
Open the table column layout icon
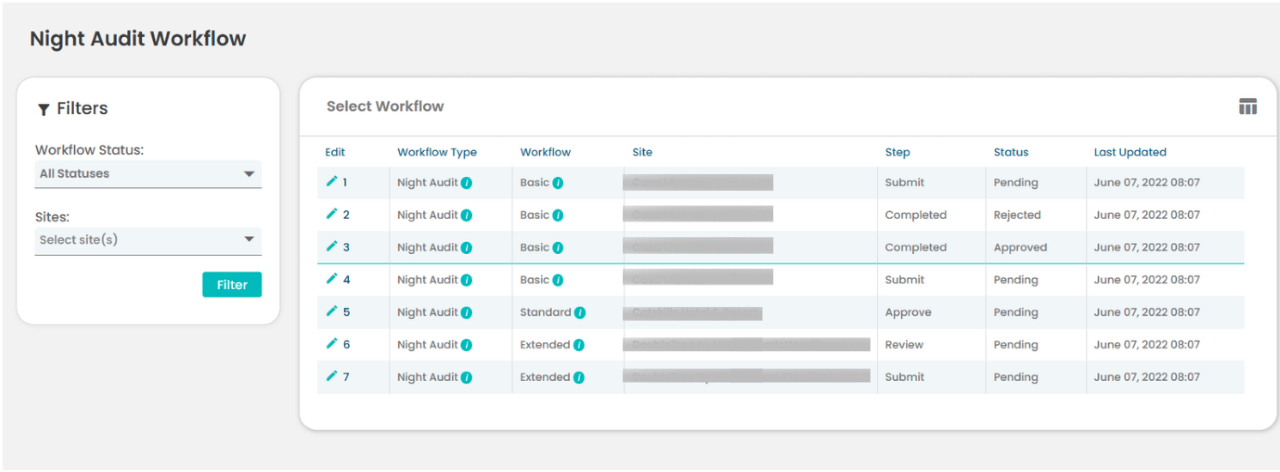click(1247, 107)
